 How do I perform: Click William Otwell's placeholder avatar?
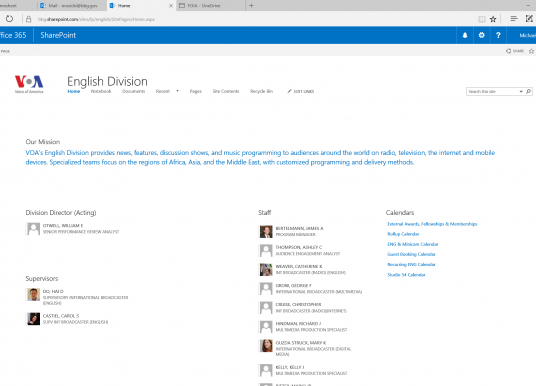pos(33,229)
